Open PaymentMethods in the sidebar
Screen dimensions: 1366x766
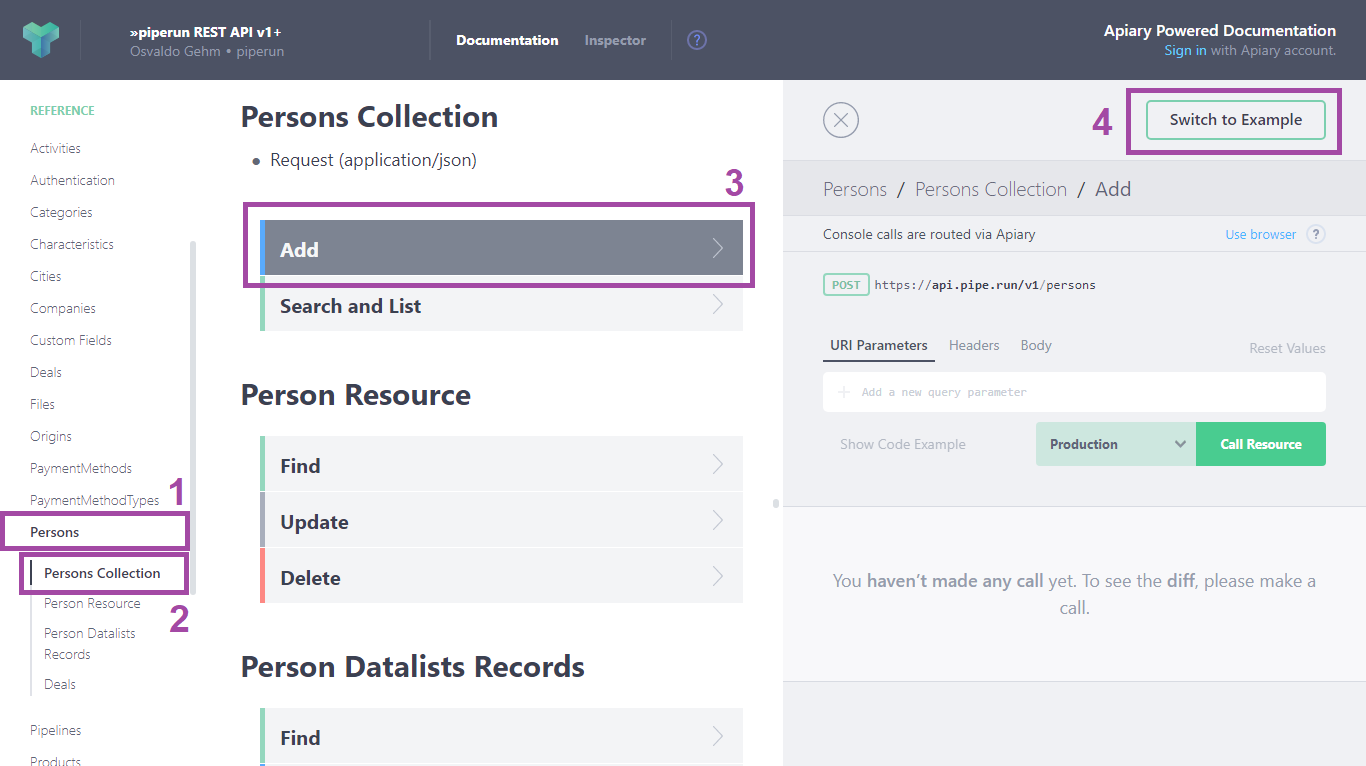pos(81,468)
